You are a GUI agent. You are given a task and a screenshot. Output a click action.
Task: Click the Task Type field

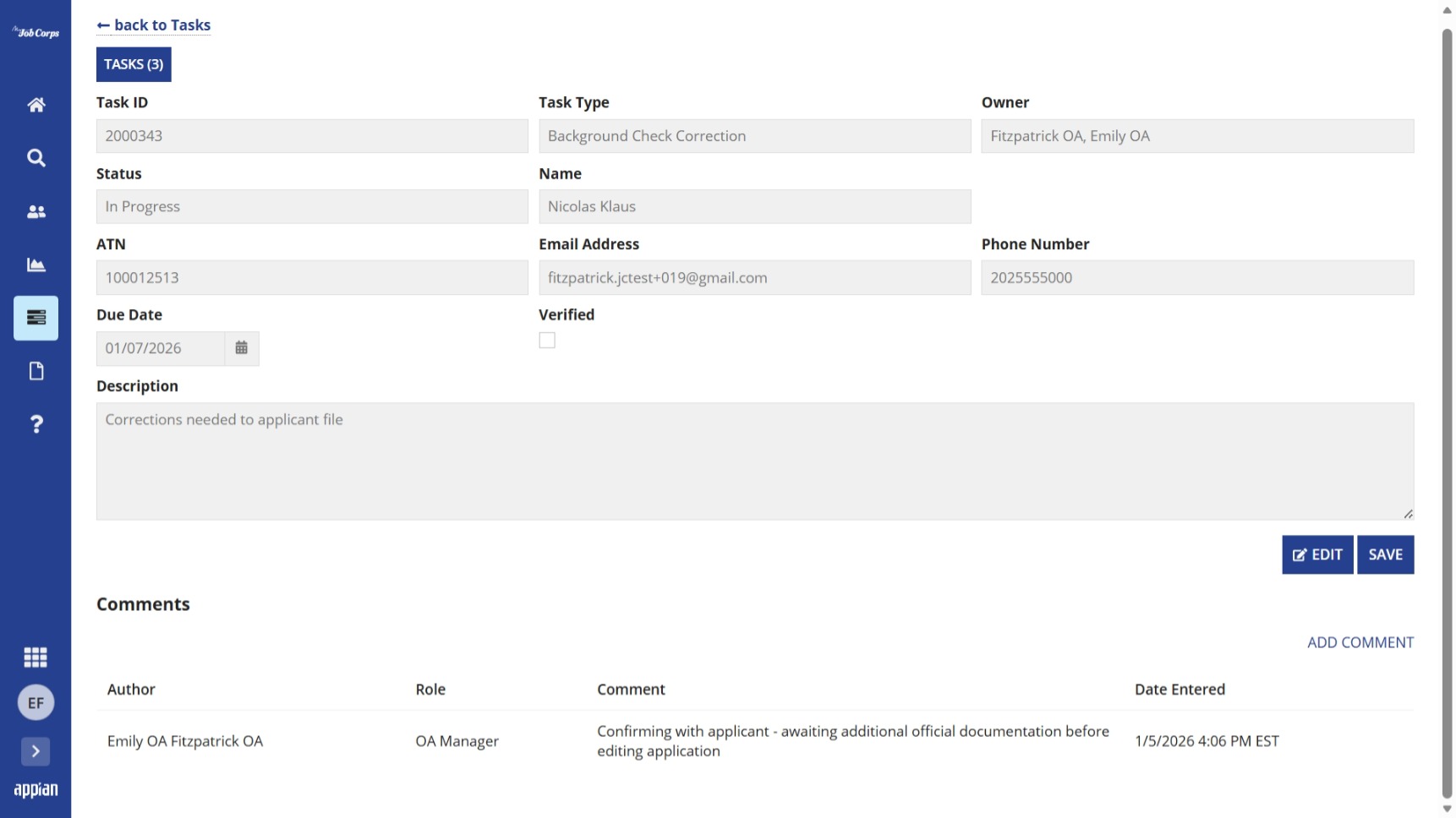pyautogui.click(x=754, y=136)
